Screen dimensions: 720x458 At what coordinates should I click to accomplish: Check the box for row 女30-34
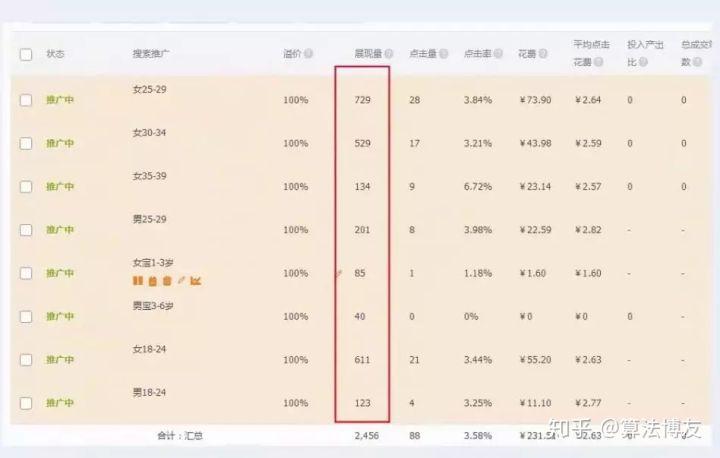pyautogui.click(x=26, y=143)
